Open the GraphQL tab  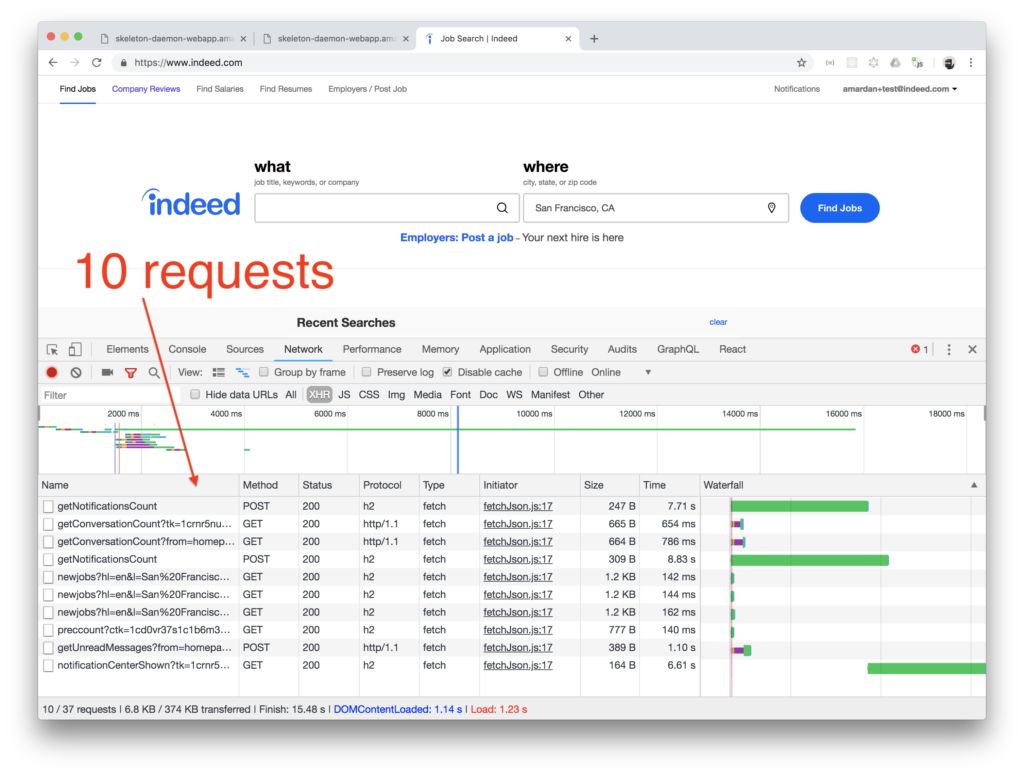coord(677,349)
